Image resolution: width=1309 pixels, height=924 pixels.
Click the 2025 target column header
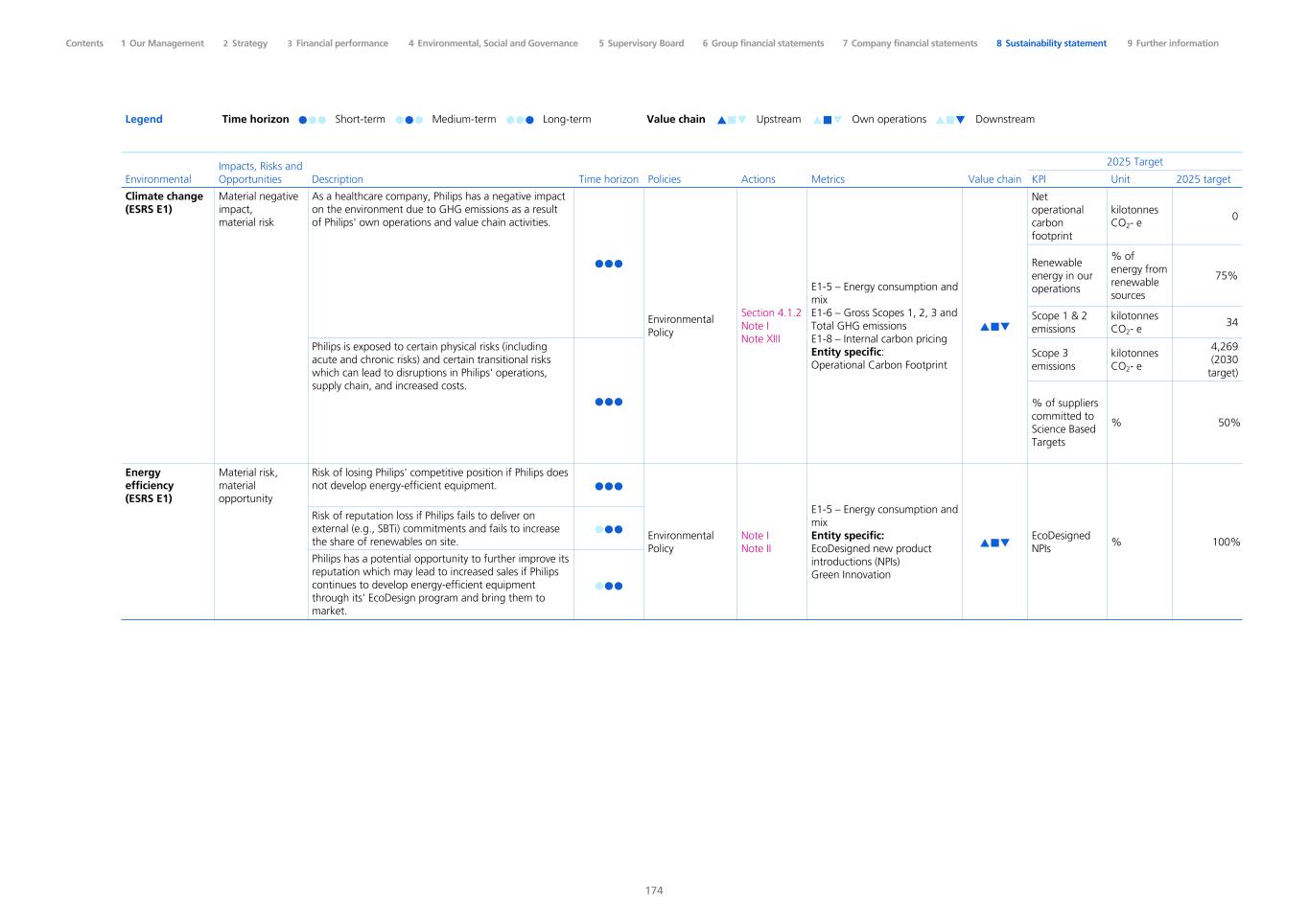point(1204,179)
